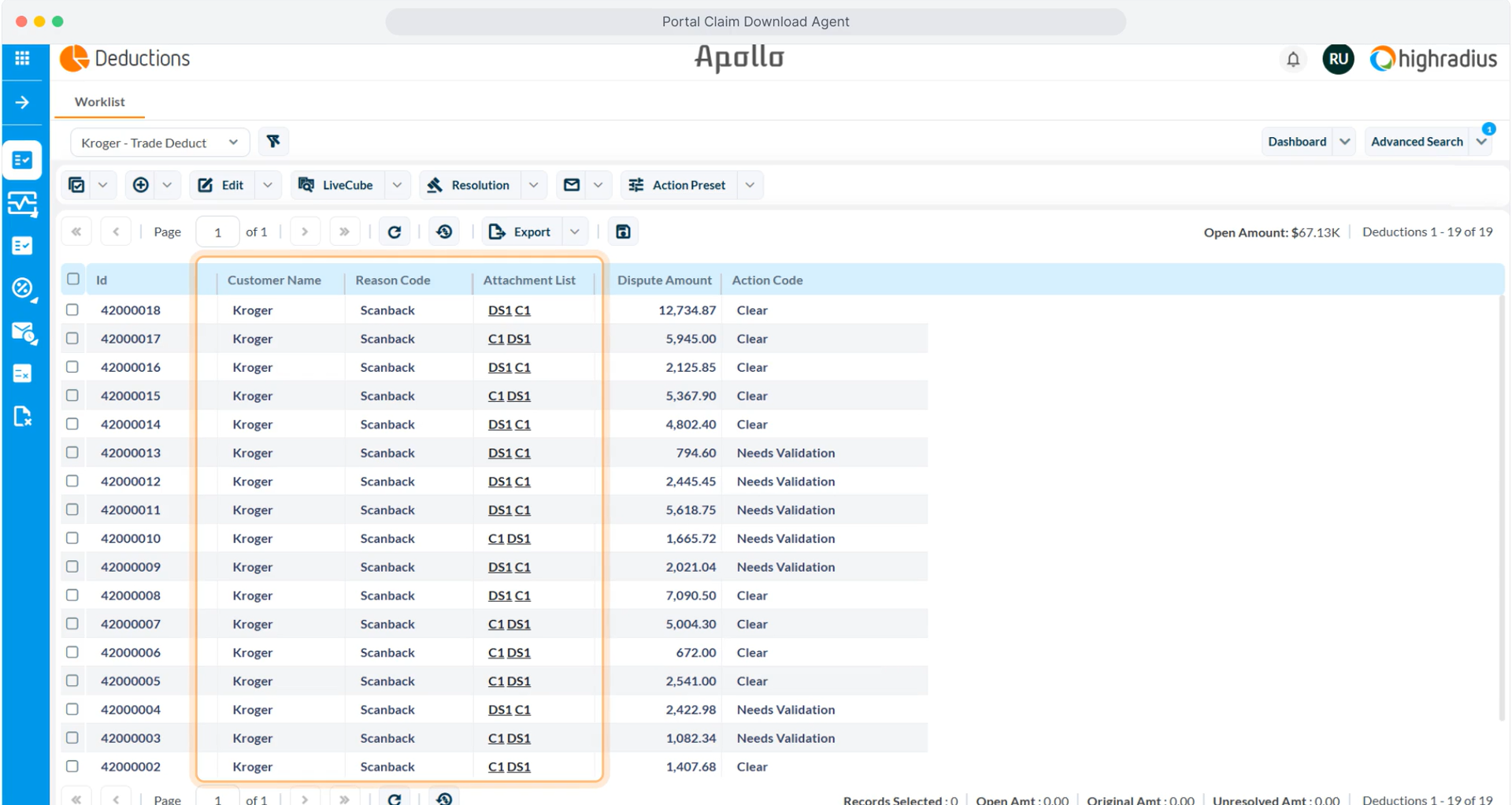Toggle the select-all checkbox in header
Viewport: 1512px width, 805px height.
(x=73, y=279)
